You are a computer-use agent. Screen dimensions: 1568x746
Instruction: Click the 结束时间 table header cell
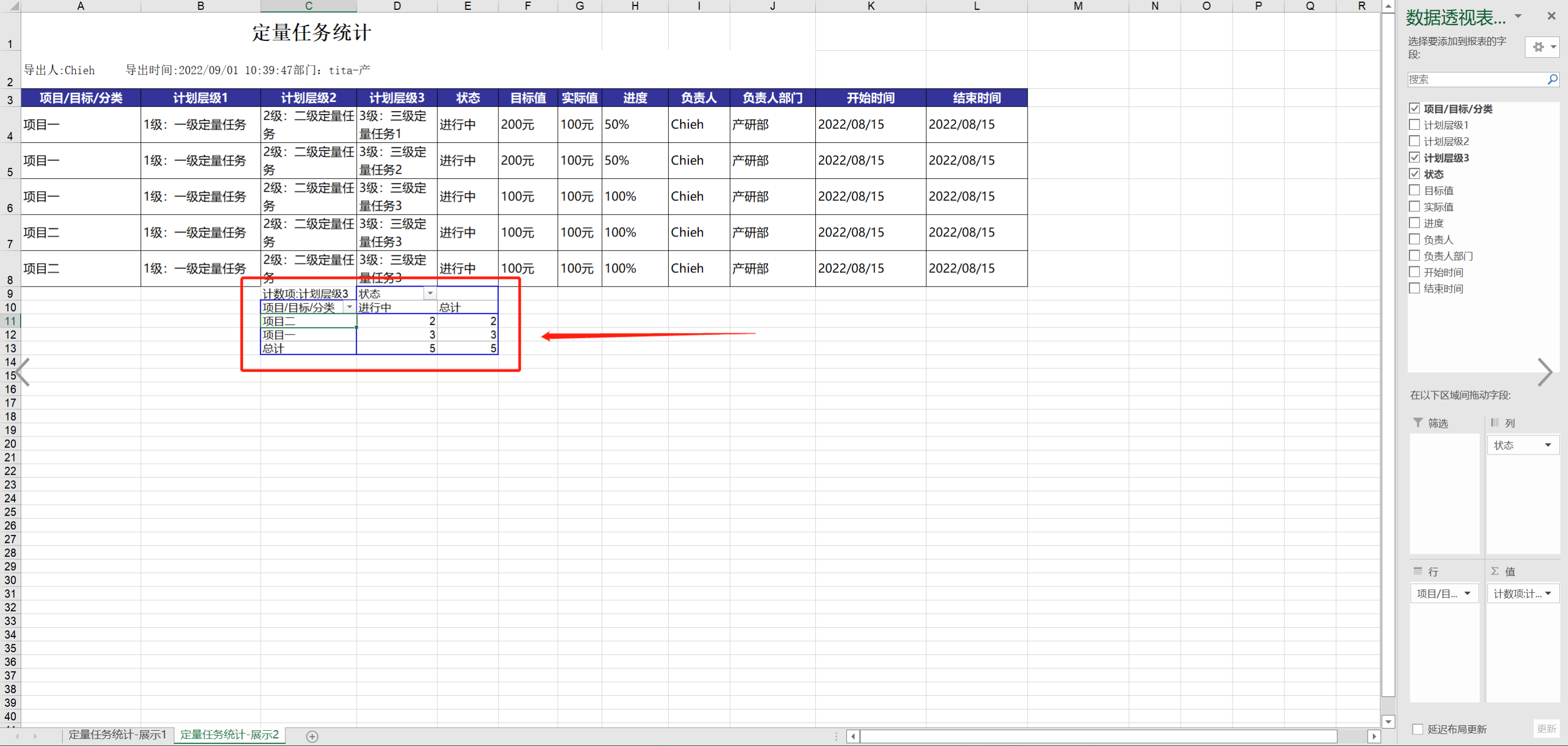click(x=977, y=98)
